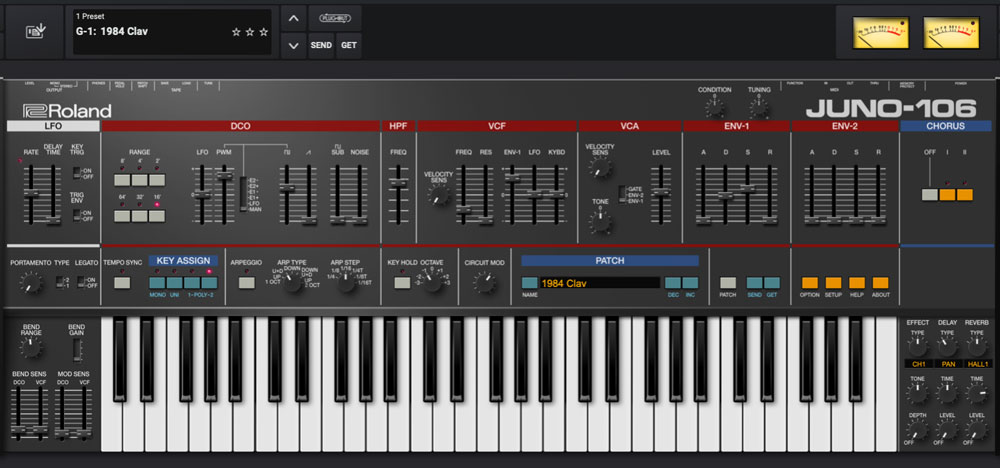Go to previous preset with up arrow

click(293, 18)
